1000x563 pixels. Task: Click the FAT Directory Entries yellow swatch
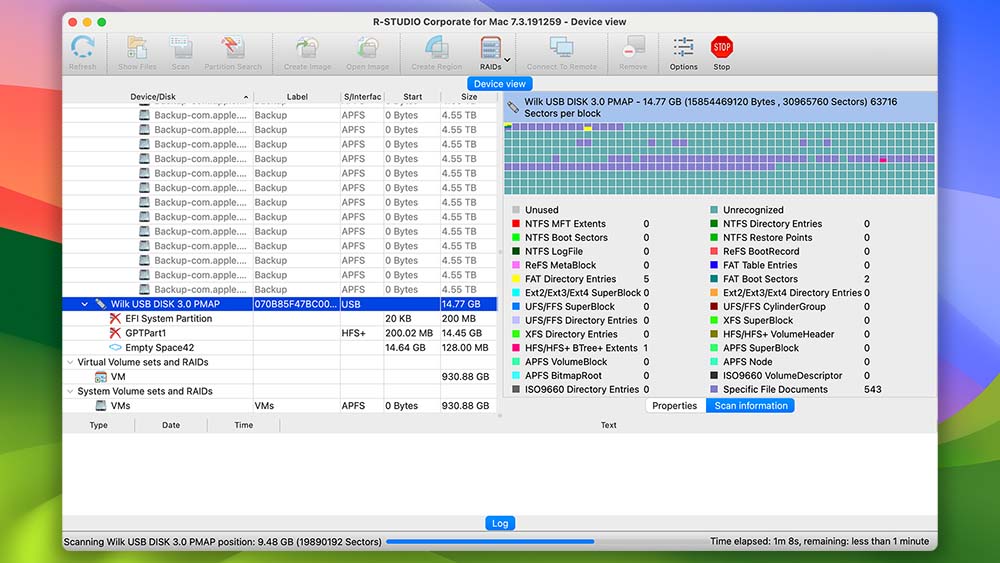(x=516, y=279)
